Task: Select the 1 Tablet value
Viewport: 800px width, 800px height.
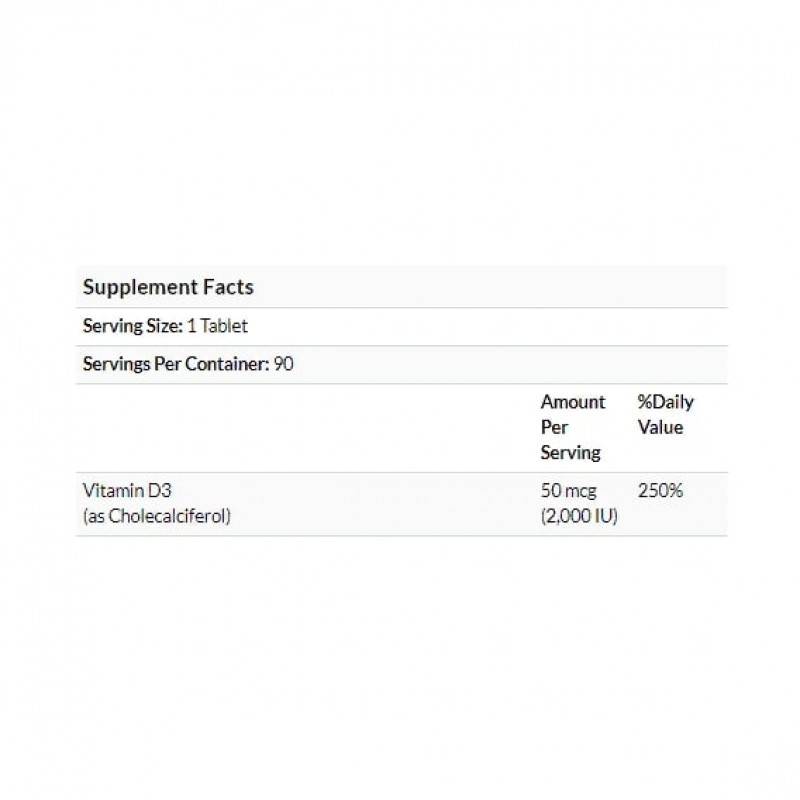Action: click(x=217, y=326)
